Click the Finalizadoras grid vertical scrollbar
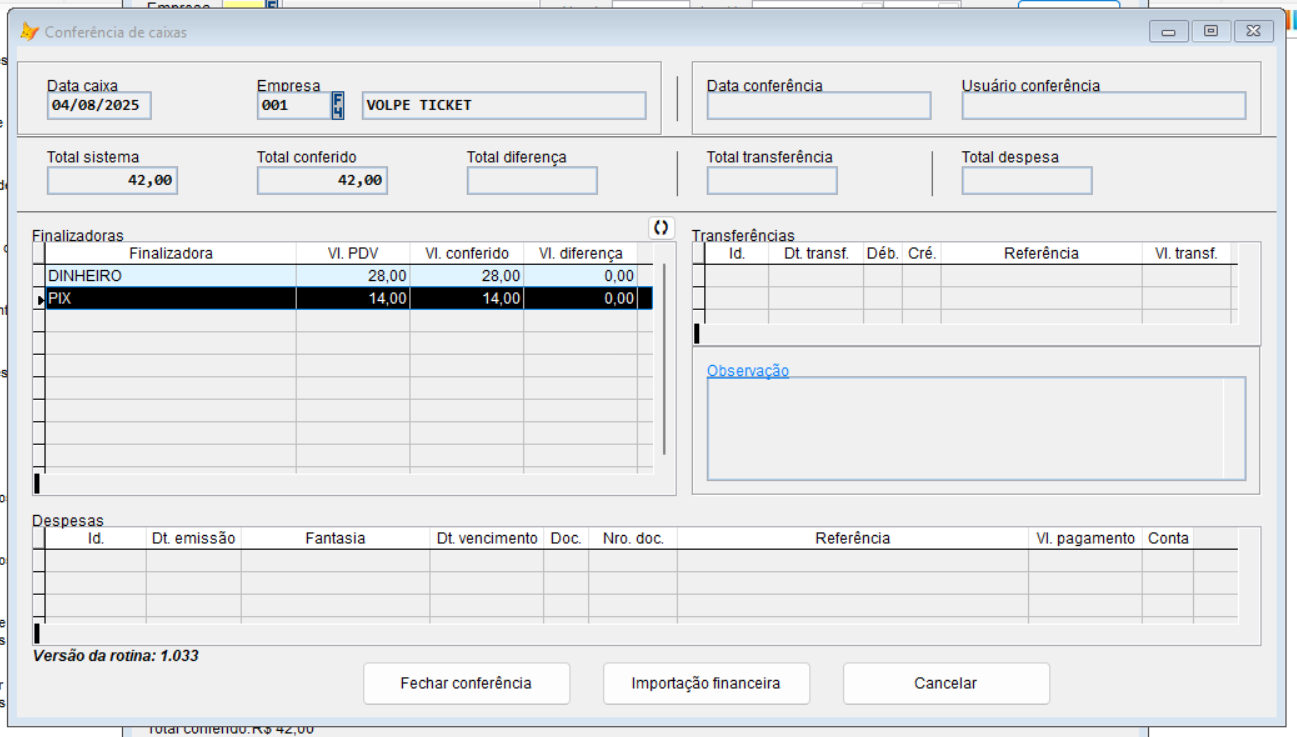Screen dimensions: 1297x737 (x=663, y=360)
